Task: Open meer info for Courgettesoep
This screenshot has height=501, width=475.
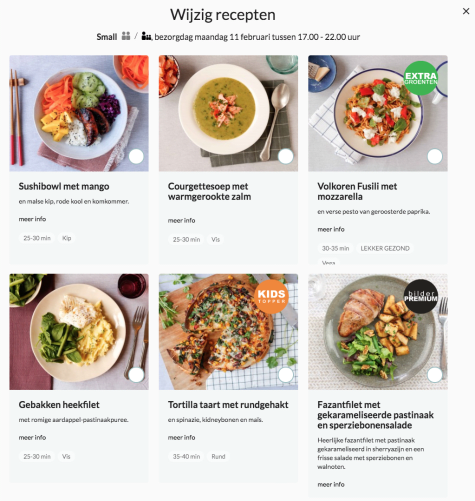Action: pos(182,220)
